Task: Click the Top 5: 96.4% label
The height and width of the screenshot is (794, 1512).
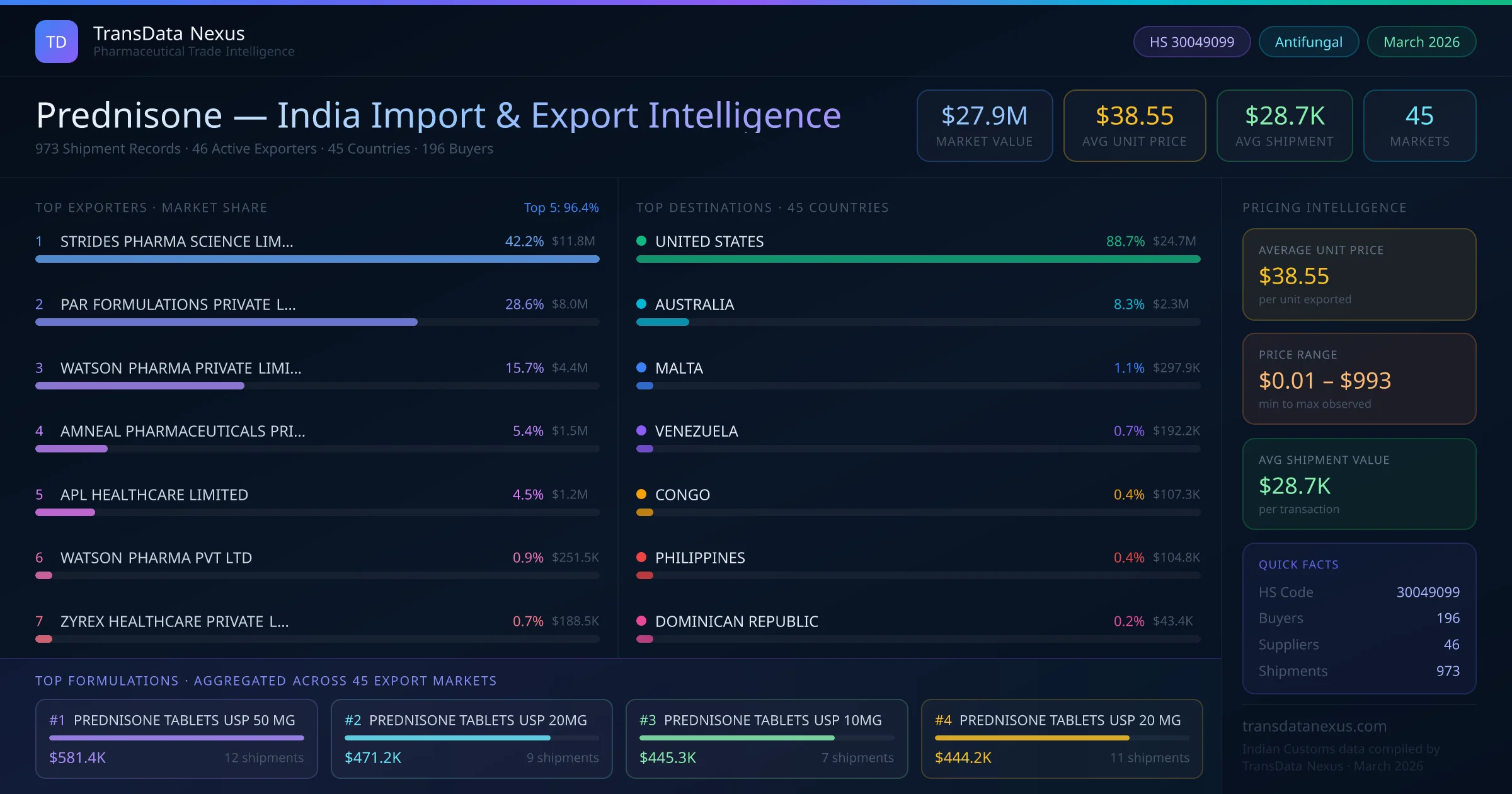Action: tap(561, 207)
